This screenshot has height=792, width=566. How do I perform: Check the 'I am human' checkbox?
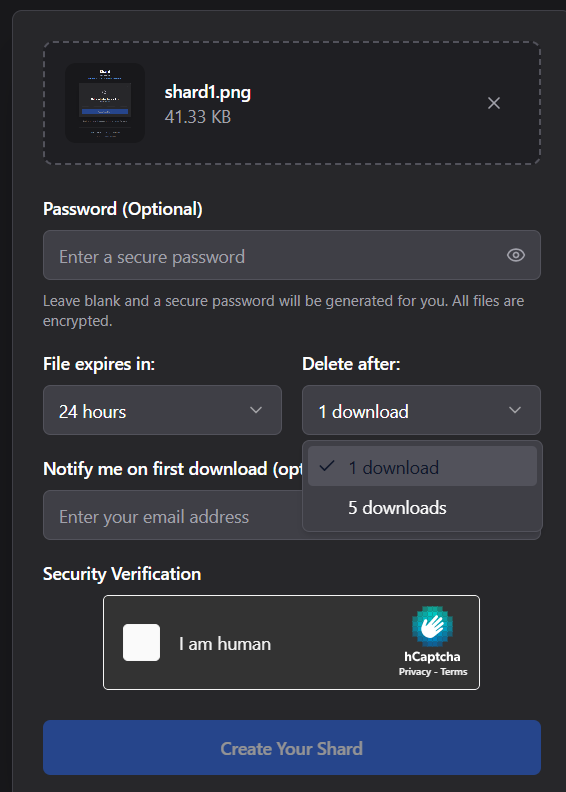pos(141,642)
